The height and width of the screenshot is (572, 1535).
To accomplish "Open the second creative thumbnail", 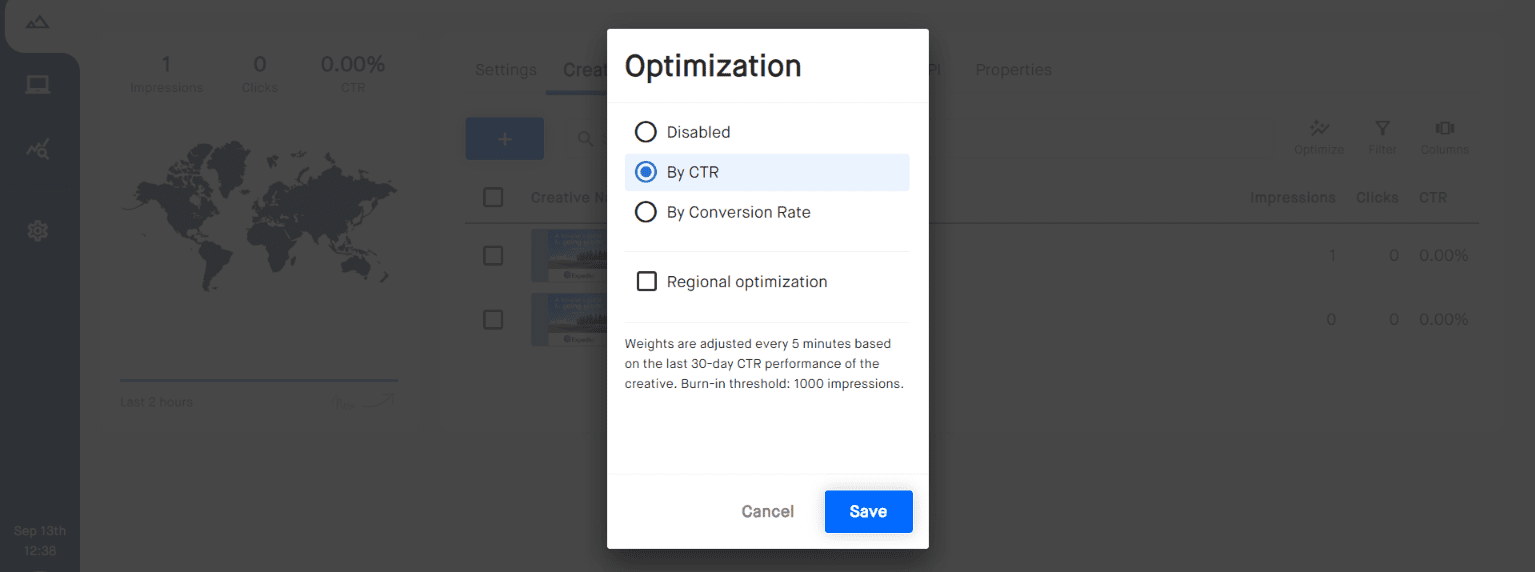I will pyautogui.click(x=569, y=320).
